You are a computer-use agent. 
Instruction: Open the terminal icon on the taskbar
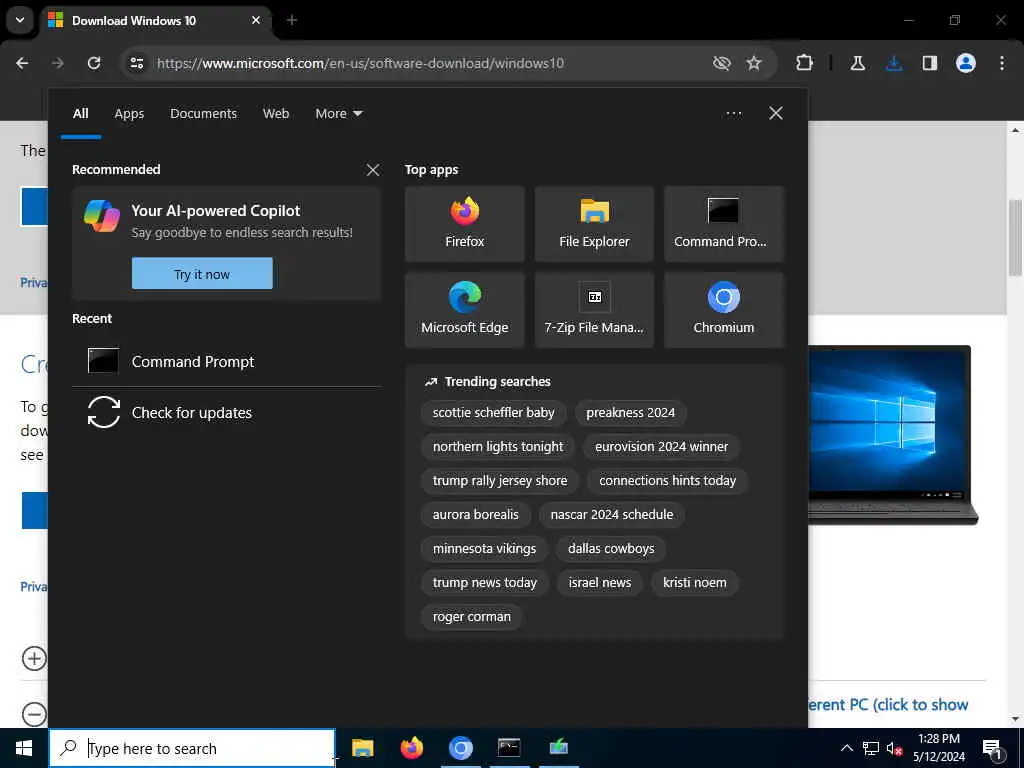(509, 748)
